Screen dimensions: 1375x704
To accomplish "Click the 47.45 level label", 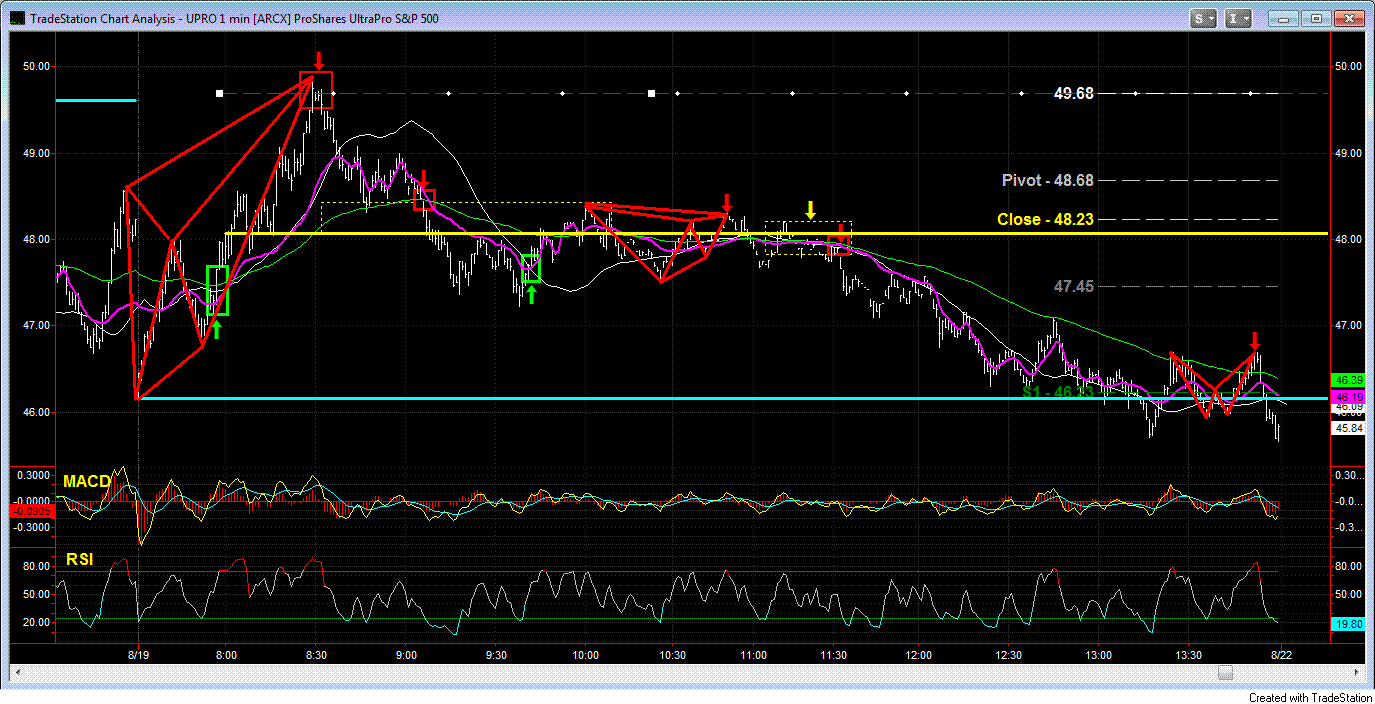I will tap(1074, 286).
